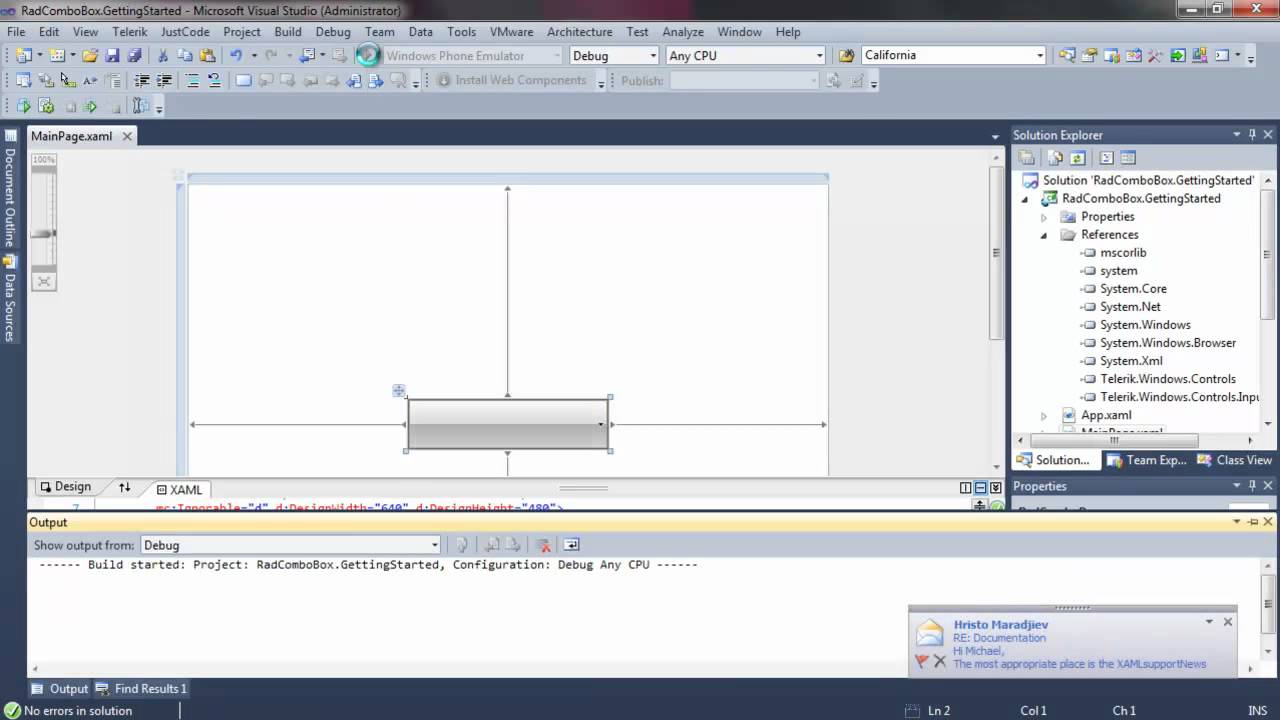
Task: Click the Copy icon in toolbar
Action: (x=185, y=55)
